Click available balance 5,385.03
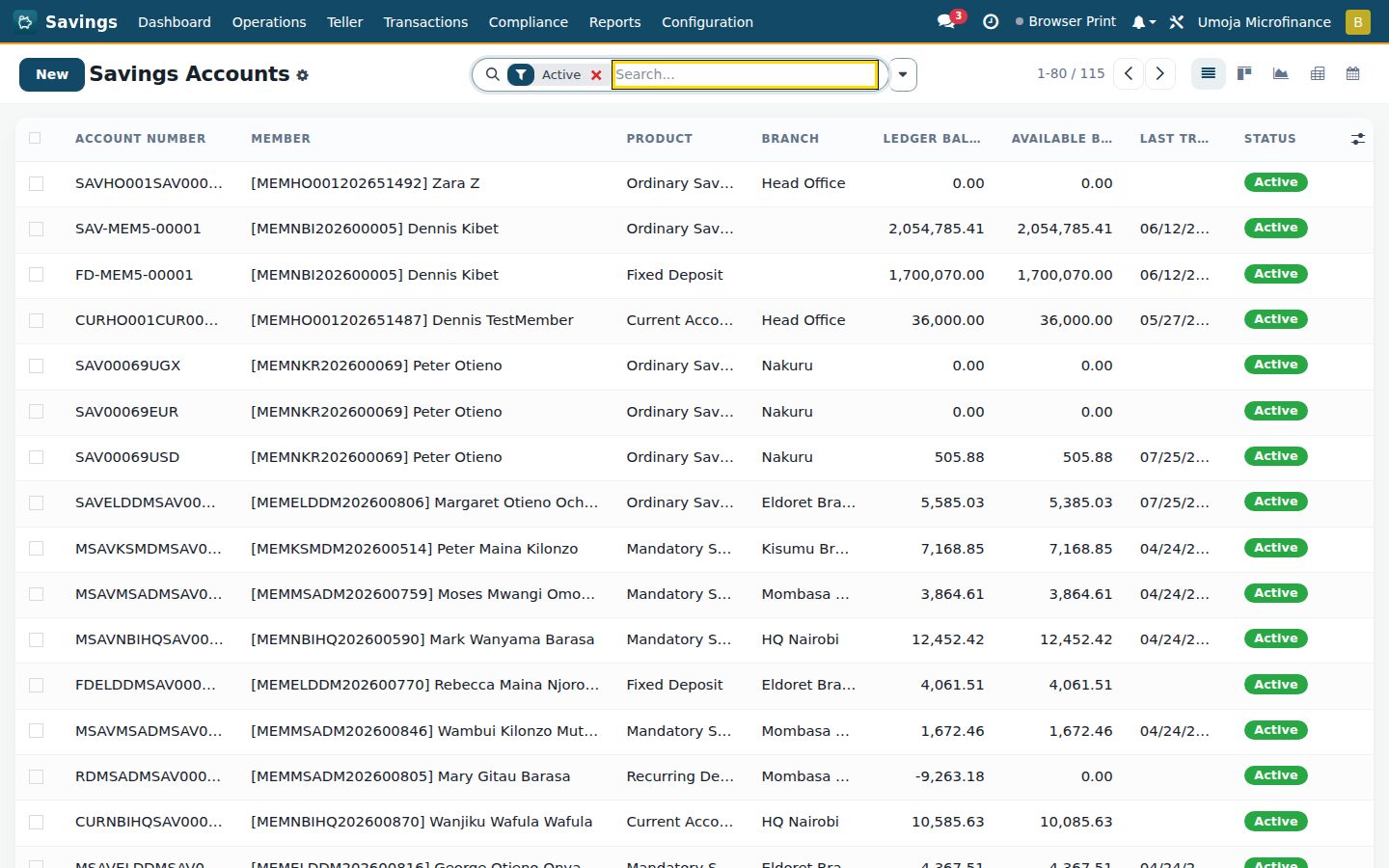Image resolution: width=1389 pixels, height=868 pixels. click(1080, 502)
